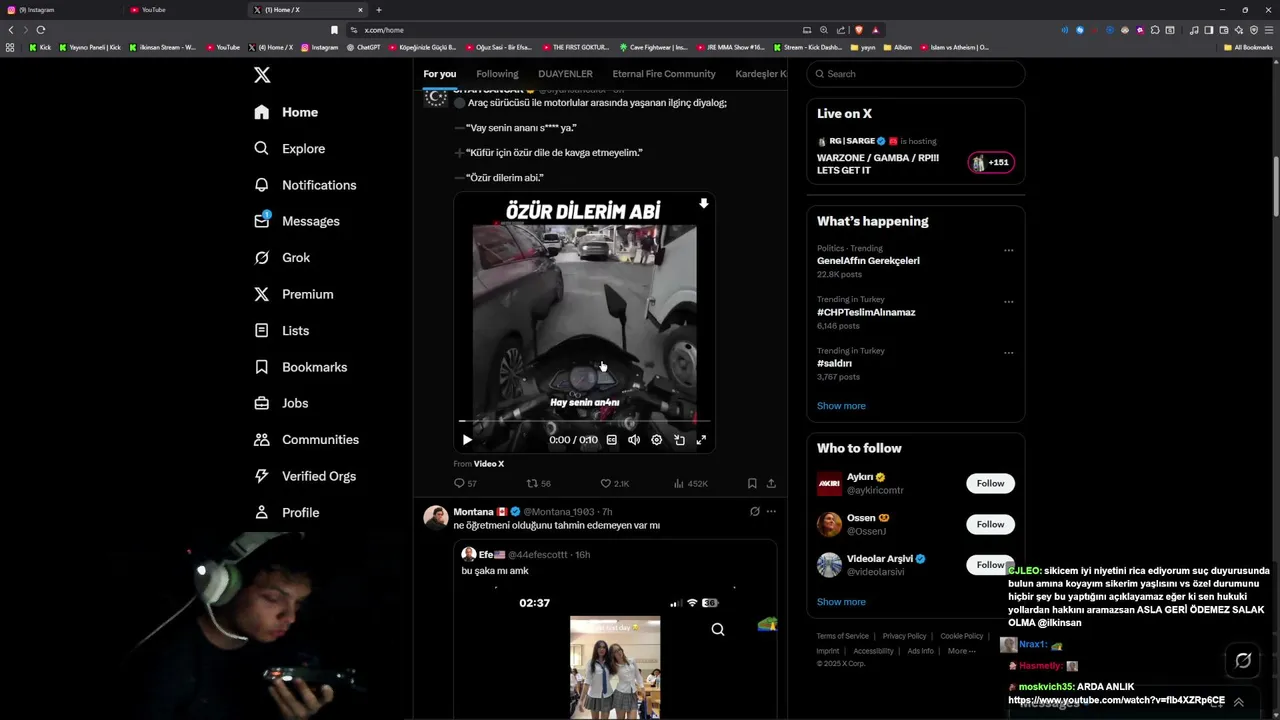Open Notifications in the sidebar

(x=305, y=185)
